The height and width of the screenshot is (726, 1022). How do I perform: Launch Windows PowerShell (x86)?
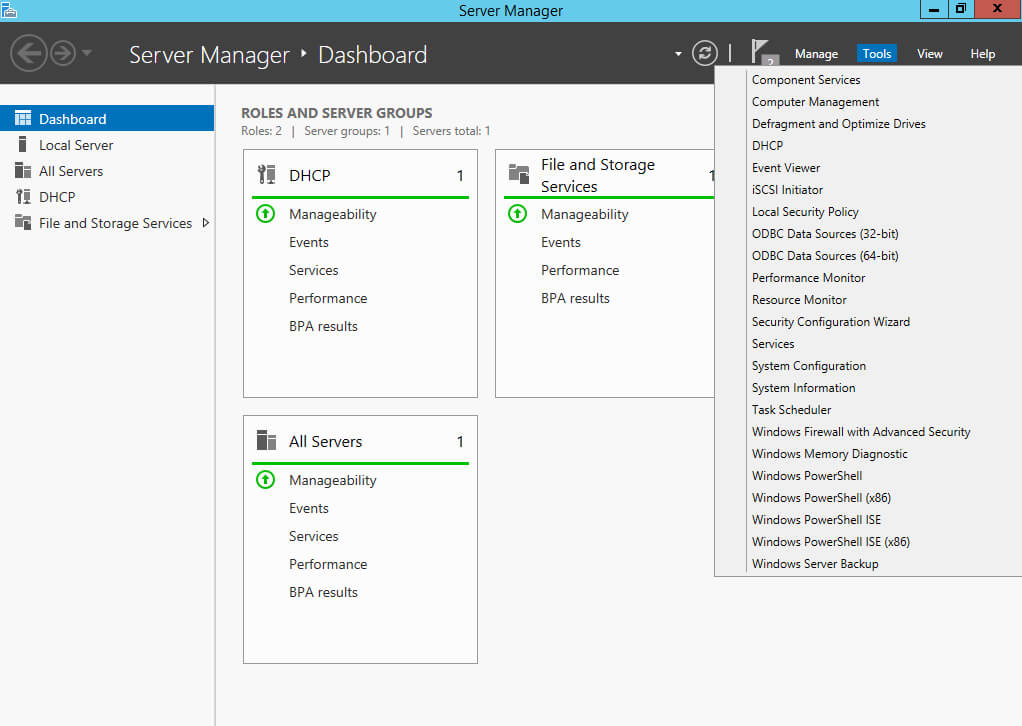[821, 498]
